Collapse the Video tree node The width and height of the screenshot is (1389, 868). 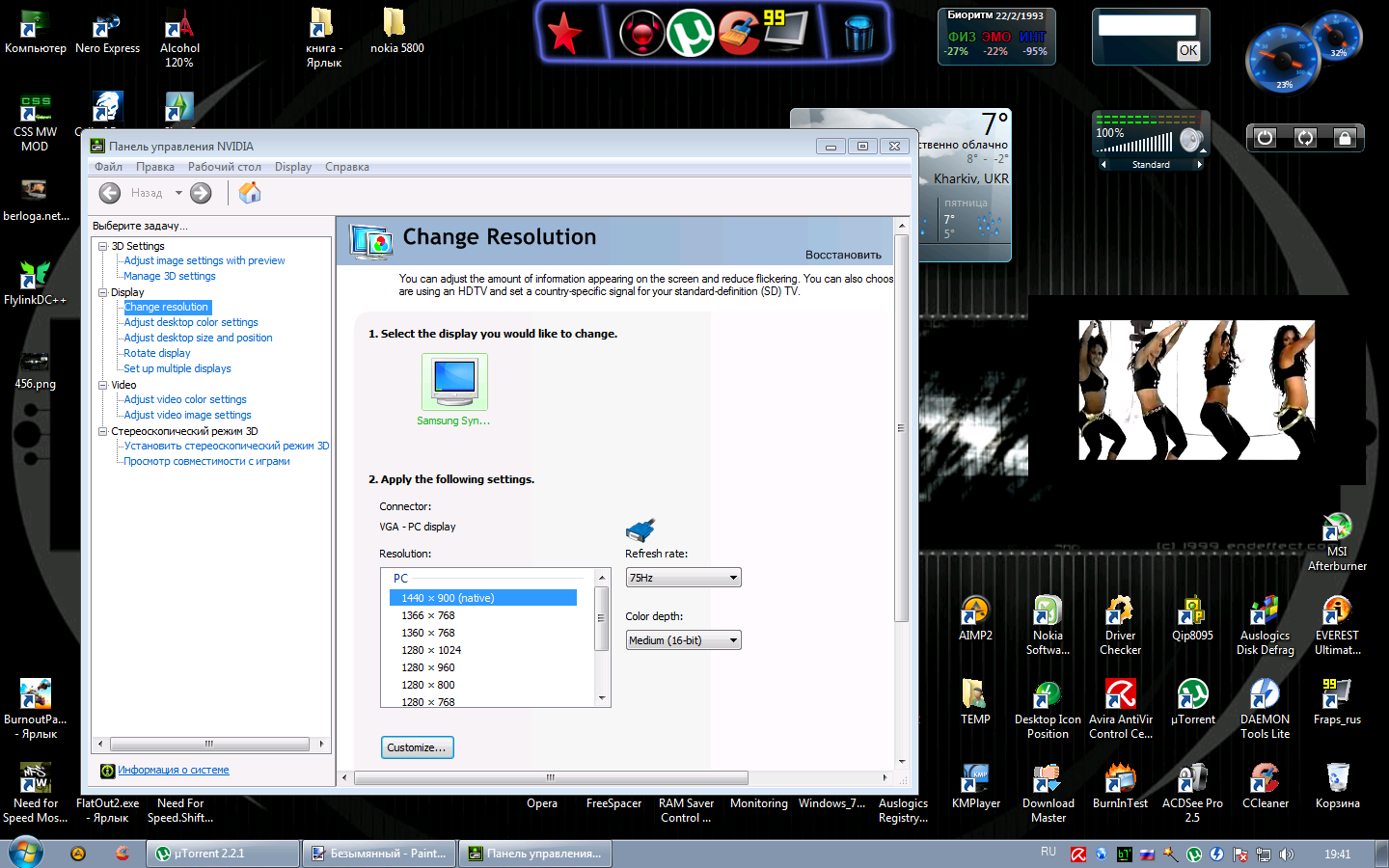102,385
